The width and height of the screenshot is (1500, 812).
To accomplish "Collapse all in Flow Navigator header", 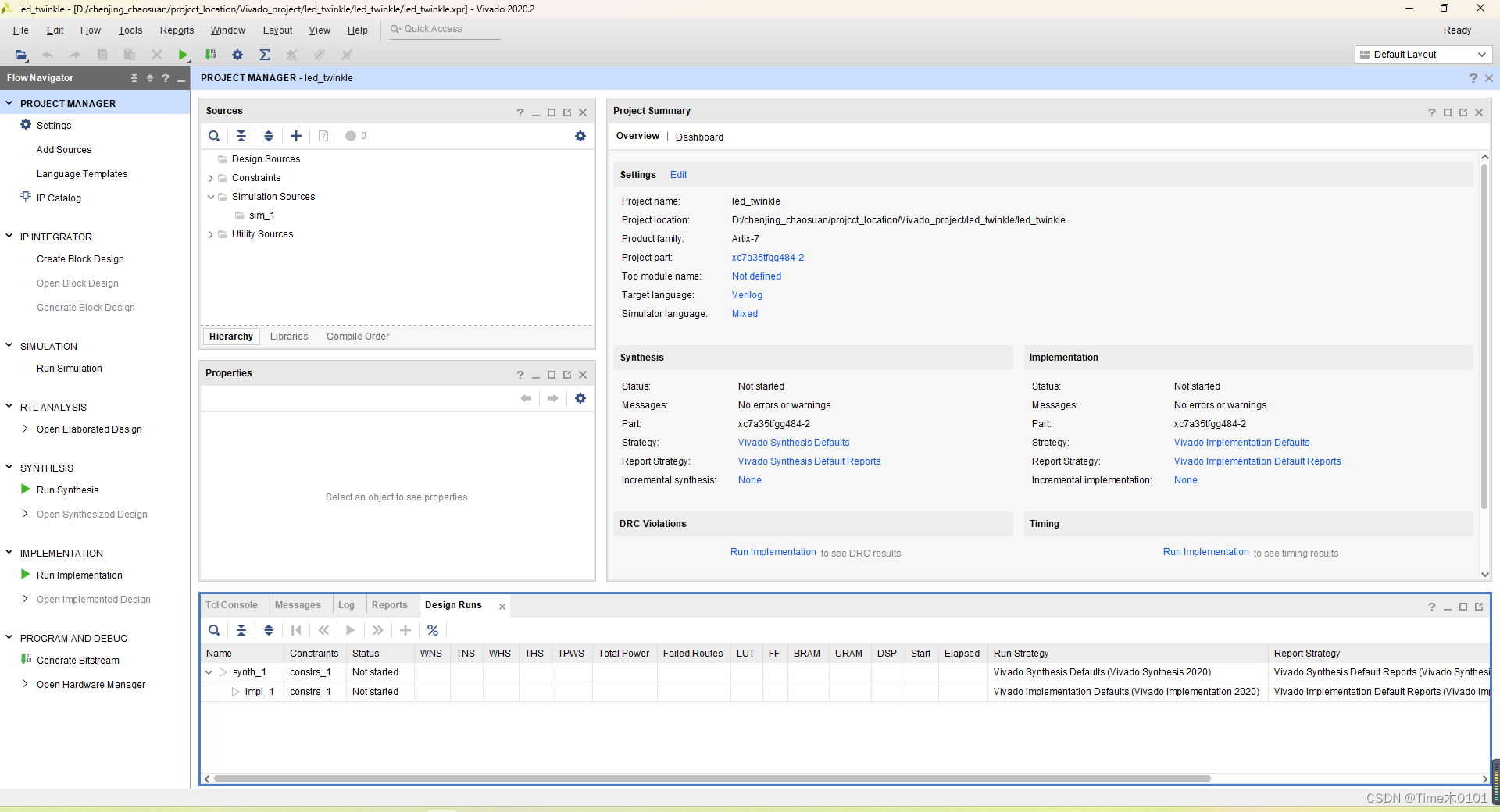I will [134, 78].
